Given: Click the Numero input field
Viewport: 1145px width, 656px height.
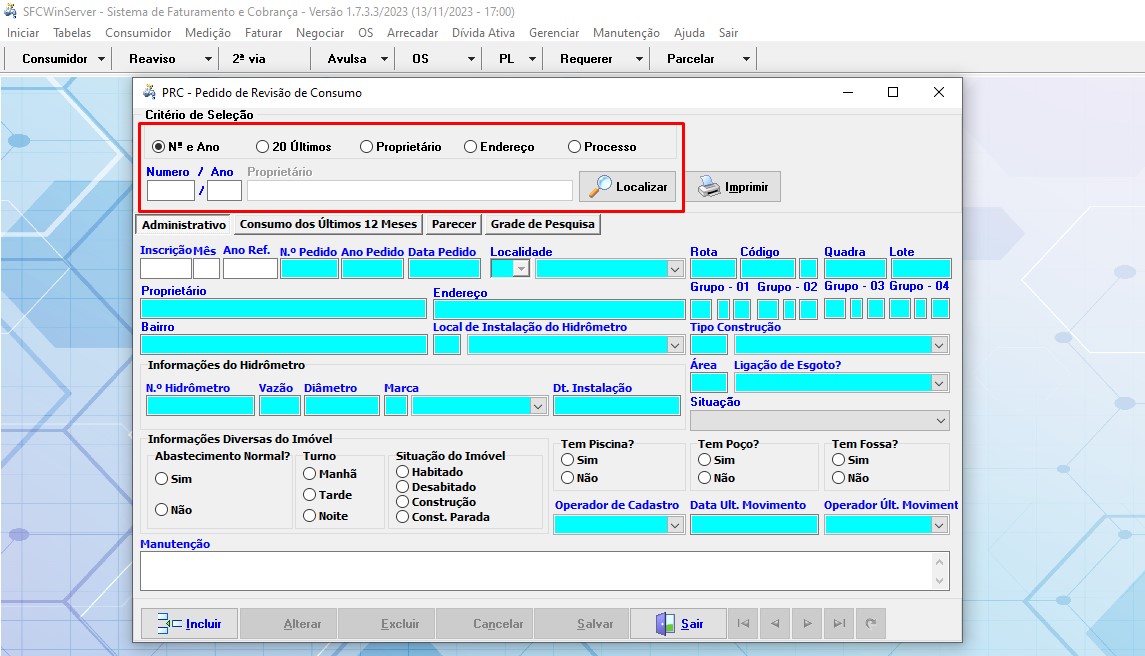Looking at the screenshot, I should click(x=170, y=190).
